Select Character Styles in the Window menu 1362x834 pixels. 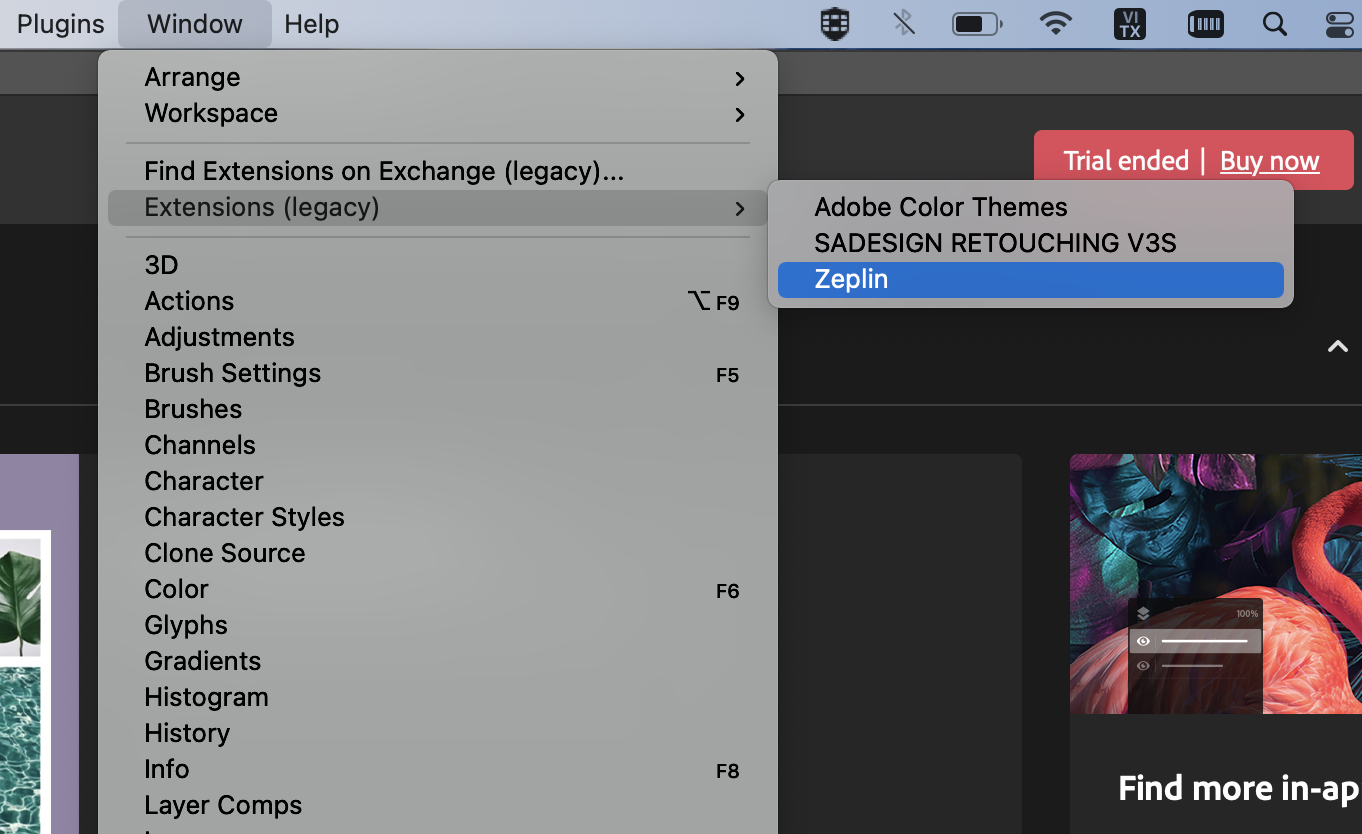point(244,518)
